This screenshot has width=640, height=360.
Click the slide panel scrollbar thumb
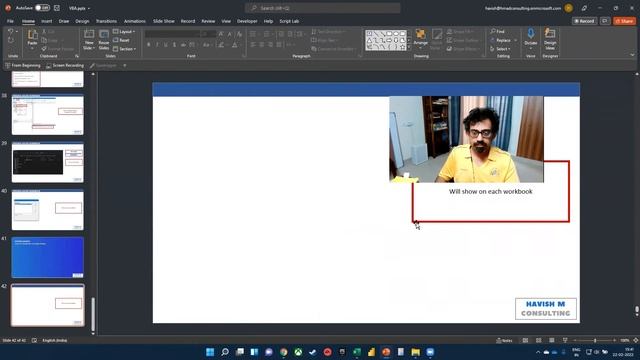click(93, 314)
